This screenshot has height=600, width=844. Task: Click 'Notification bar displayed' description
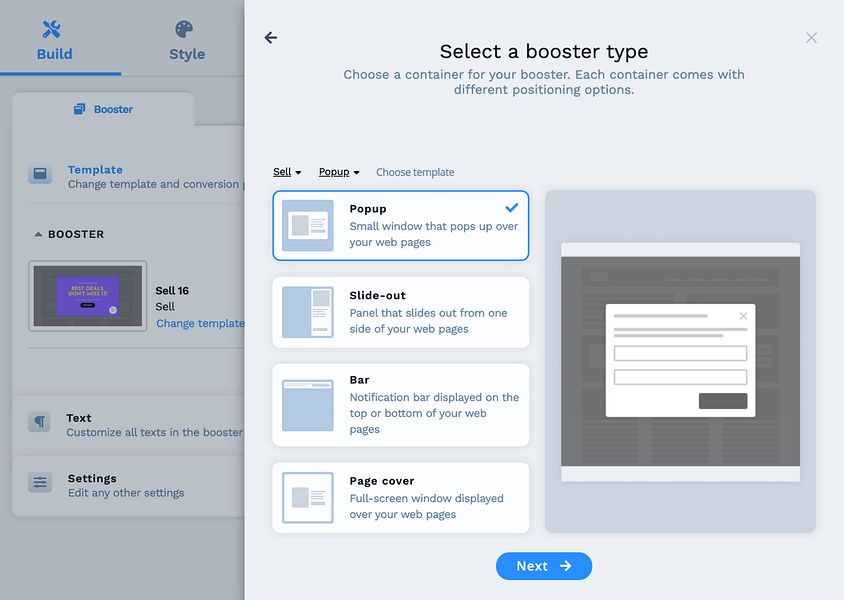434,413
